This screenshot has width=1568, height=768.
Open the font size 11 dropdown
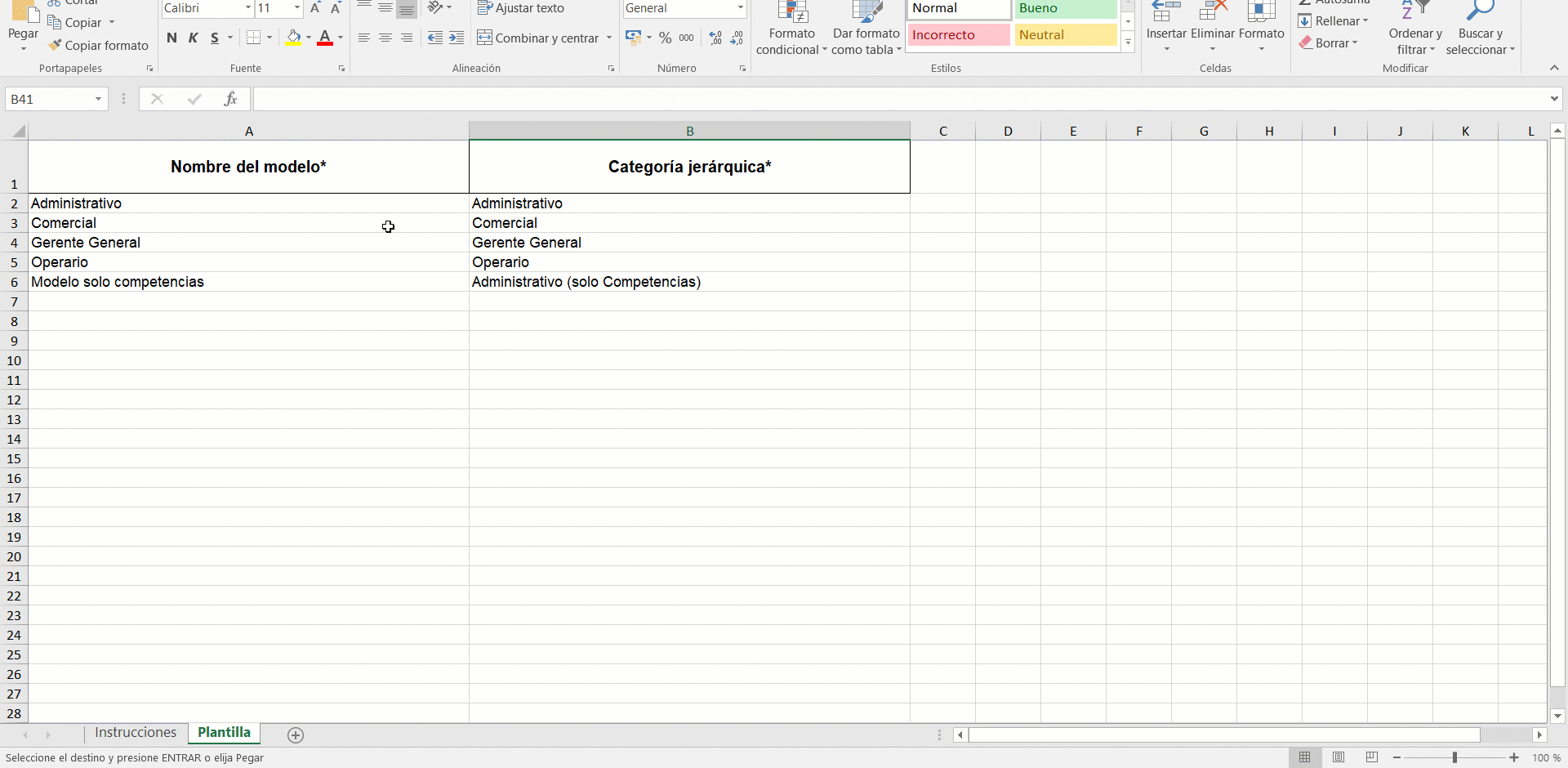coord(297,8)
